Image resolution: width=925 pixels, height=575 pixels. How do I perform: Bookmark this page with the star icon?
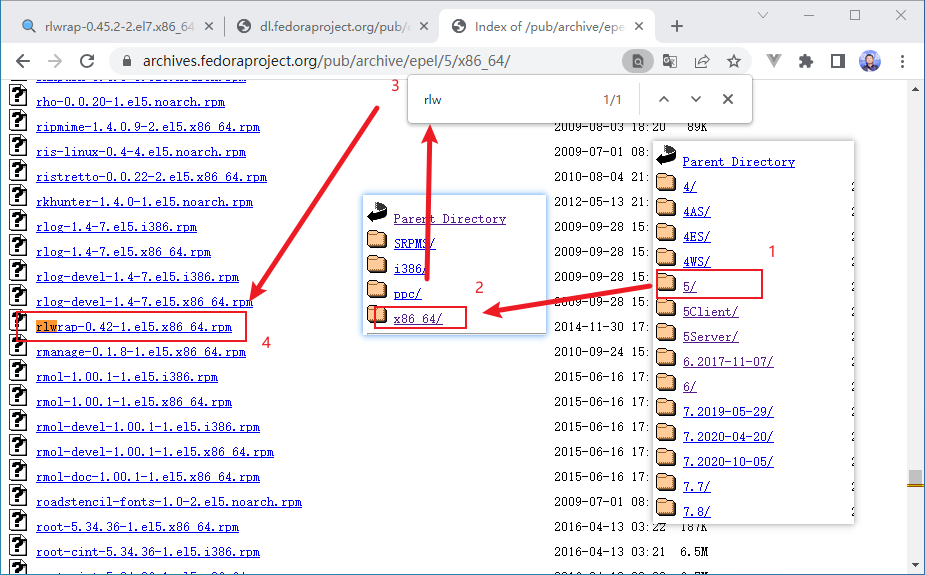tap(734, 61)
